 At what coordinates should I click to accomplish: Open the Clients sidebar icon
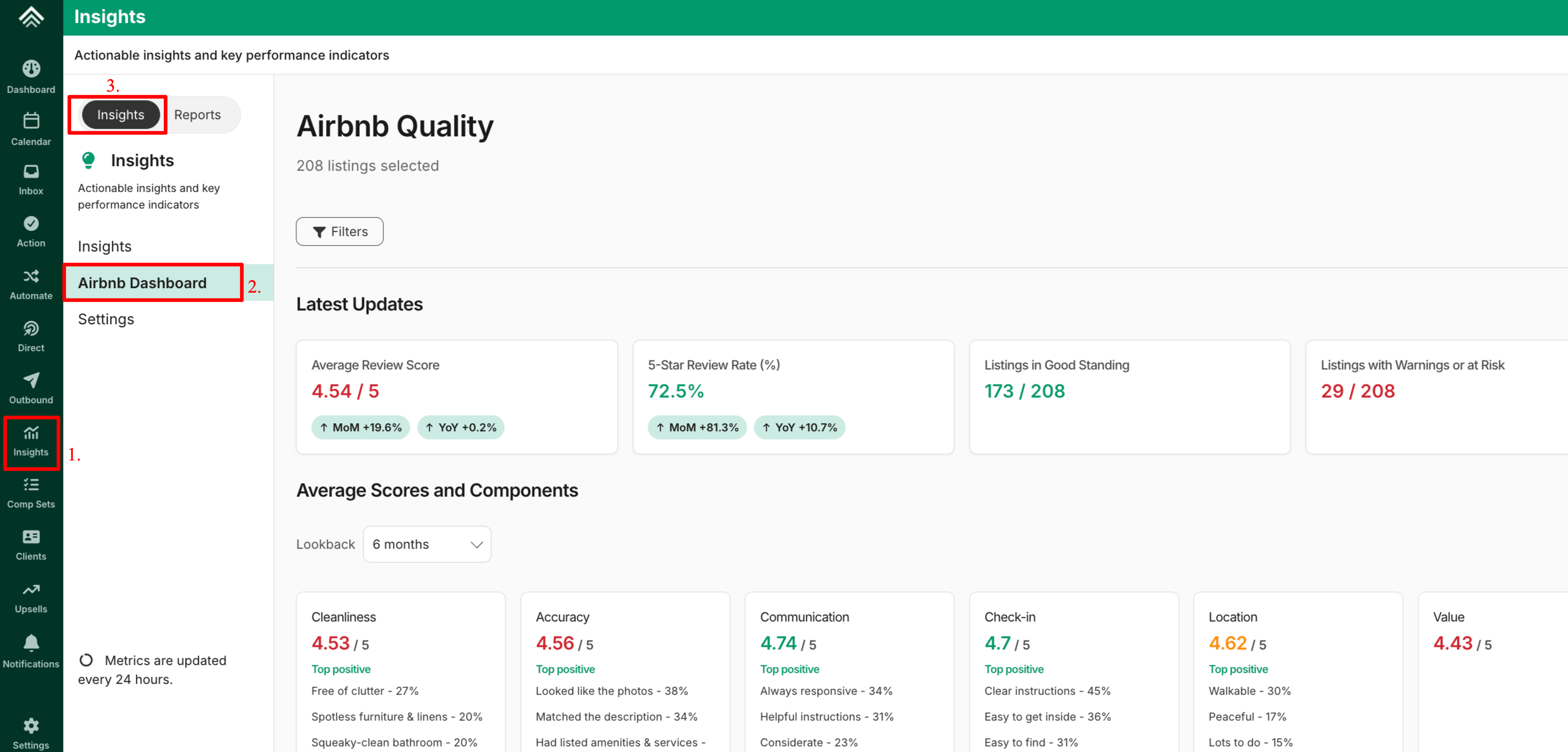(31, 545)
